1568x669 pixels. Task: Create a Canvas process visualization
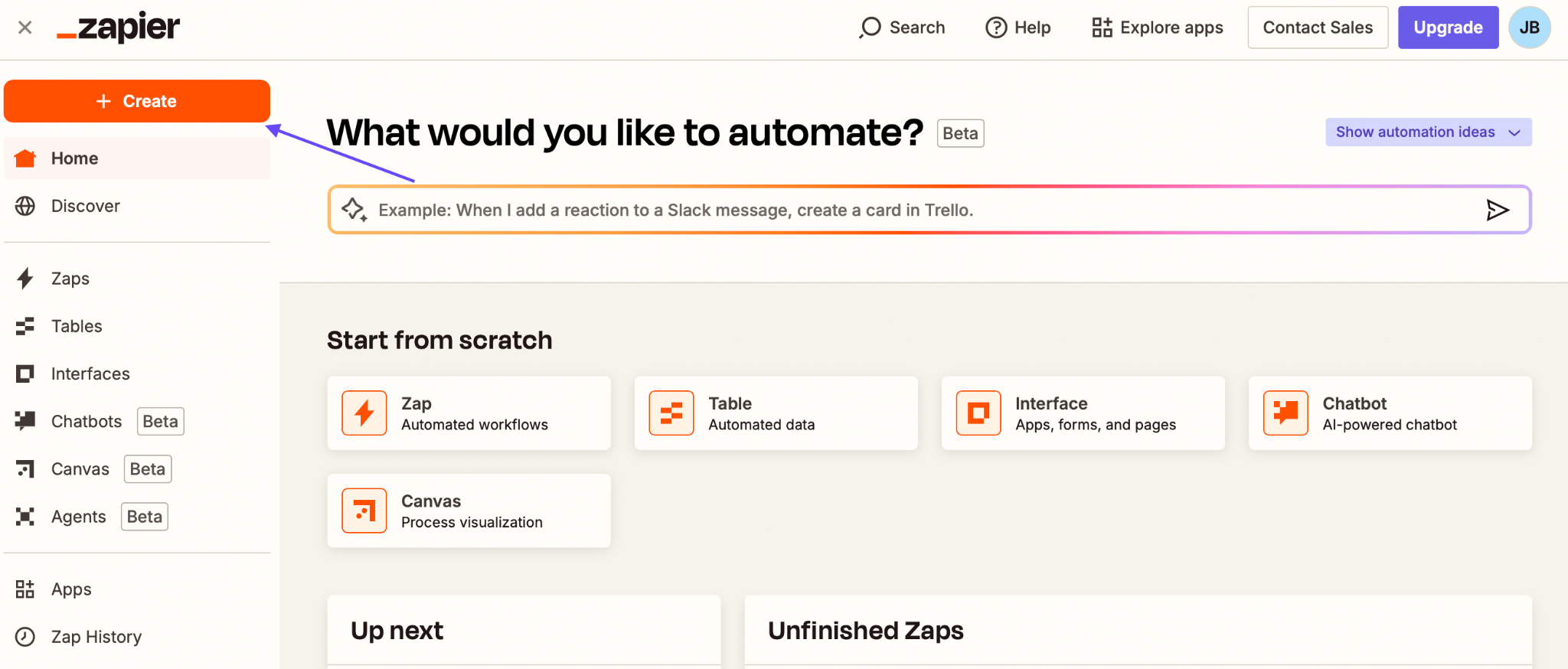(x=469, y=511)
